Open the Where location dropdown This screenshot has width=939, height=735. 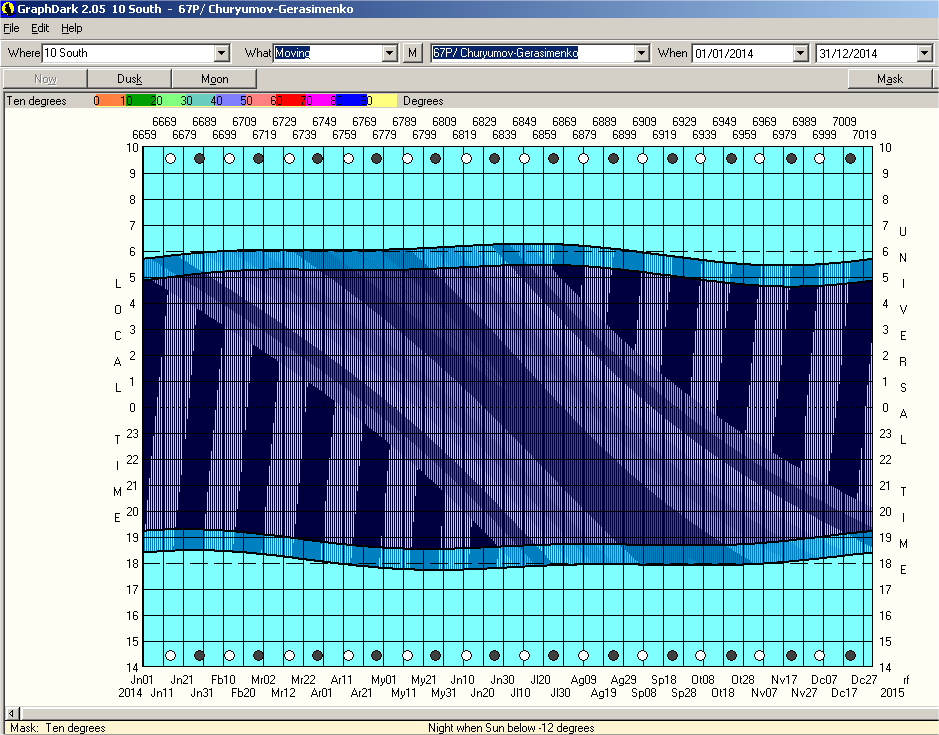[x=222, y=53]
